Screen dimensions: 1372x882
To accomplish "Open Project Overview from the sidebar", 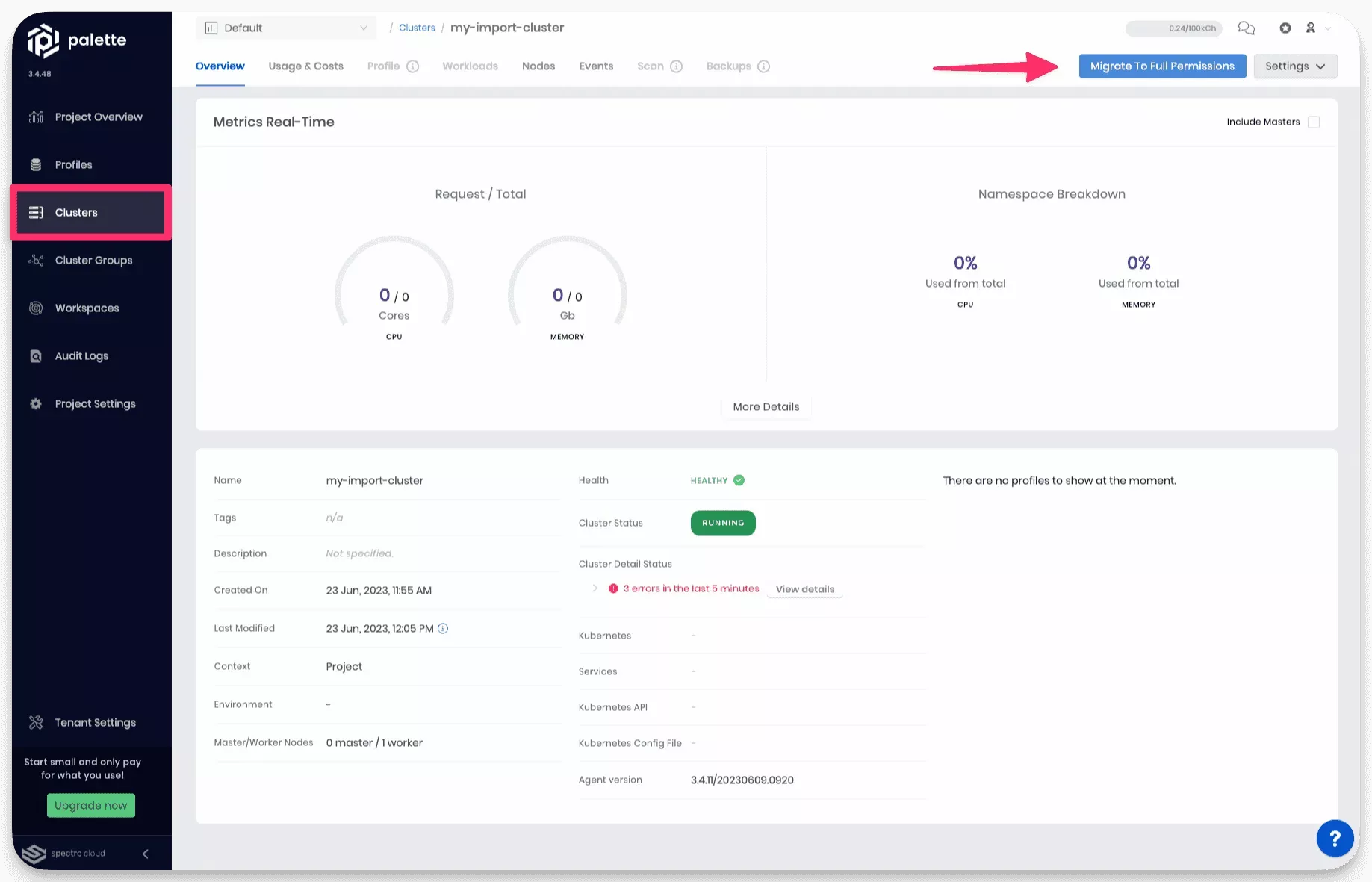I will click(x=98, y=117).
